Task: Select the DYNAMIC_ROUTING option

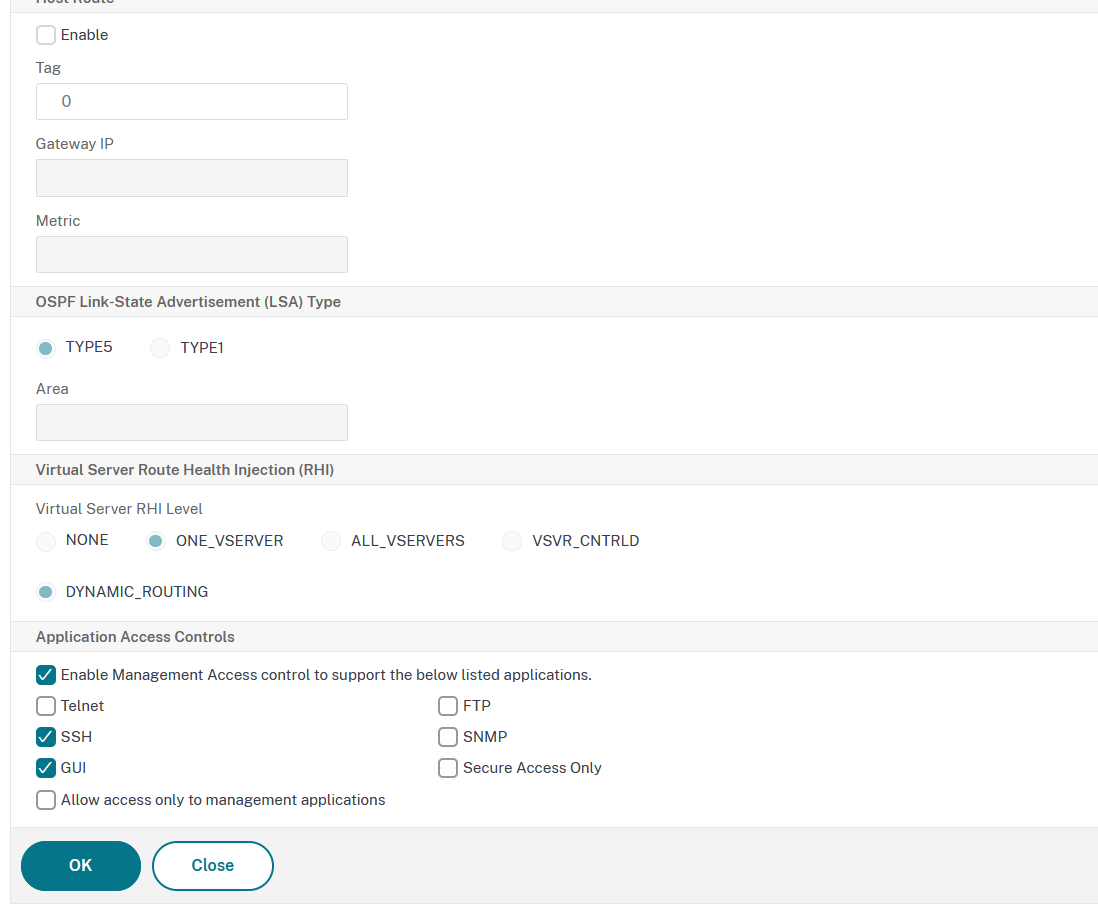Action: (45, 591)
